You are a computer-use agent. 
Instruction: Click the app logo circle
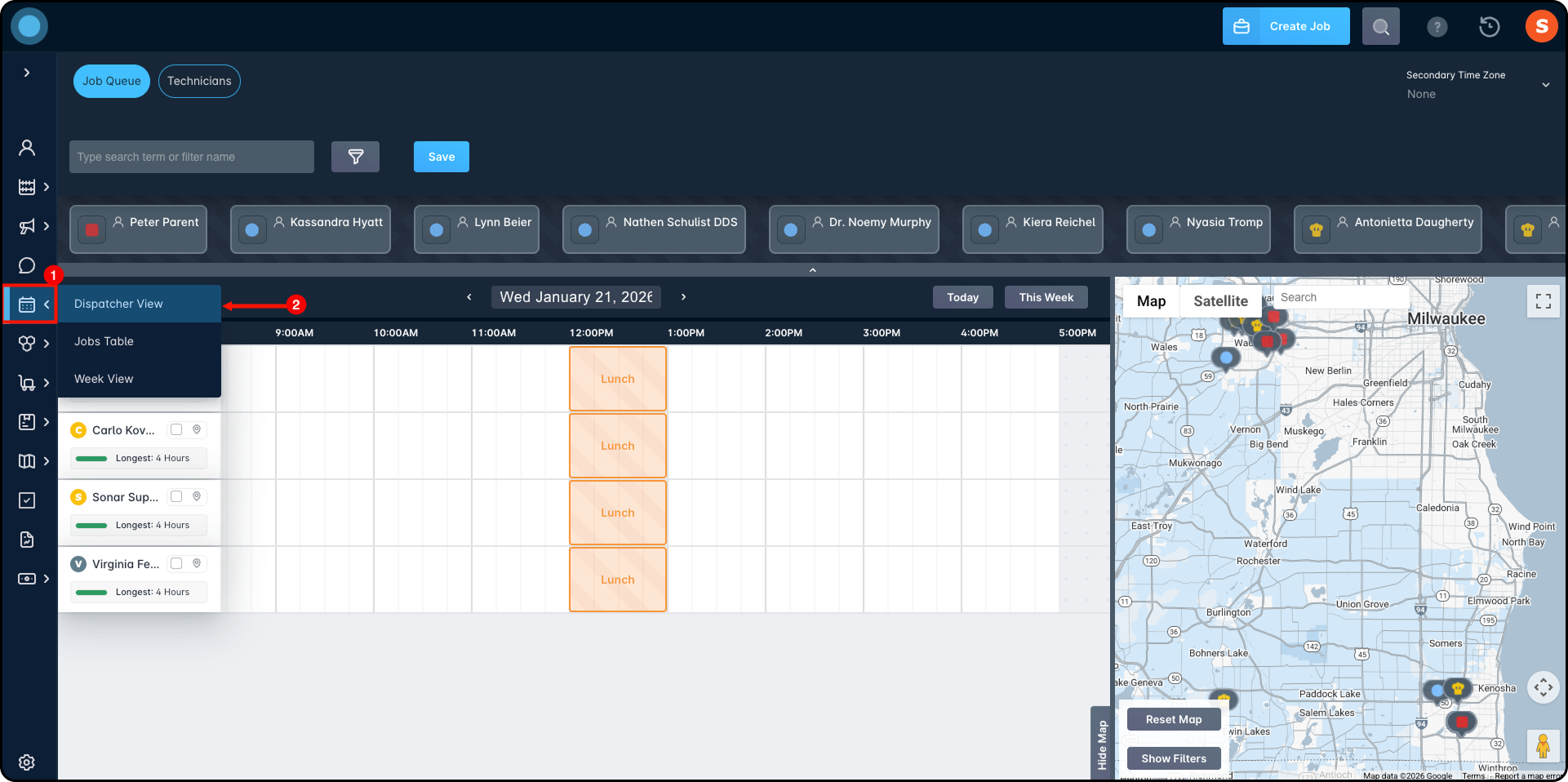[29, 26]
